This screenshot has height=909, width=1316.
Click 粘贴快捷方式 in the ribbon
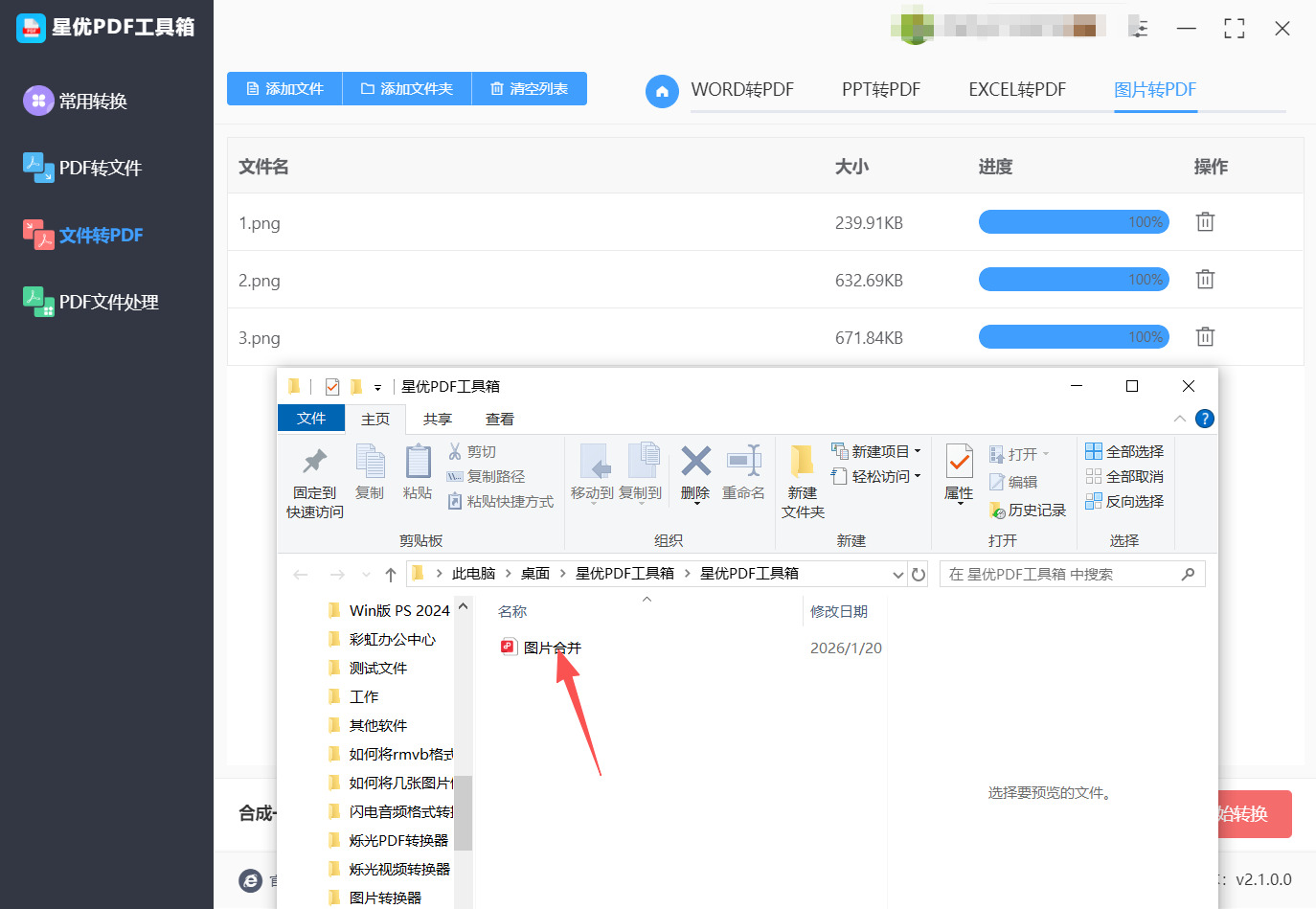[500, 501]
